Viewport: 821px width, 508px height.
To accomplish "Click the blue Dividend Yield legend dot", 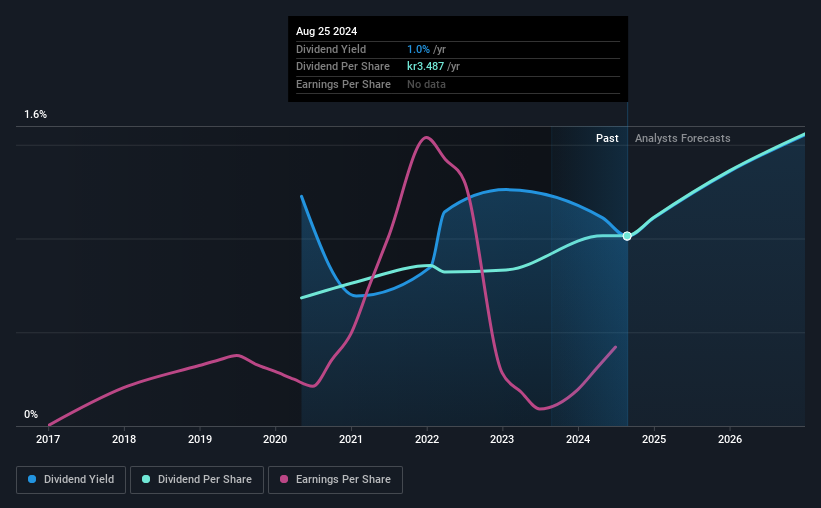I will 32,479.
